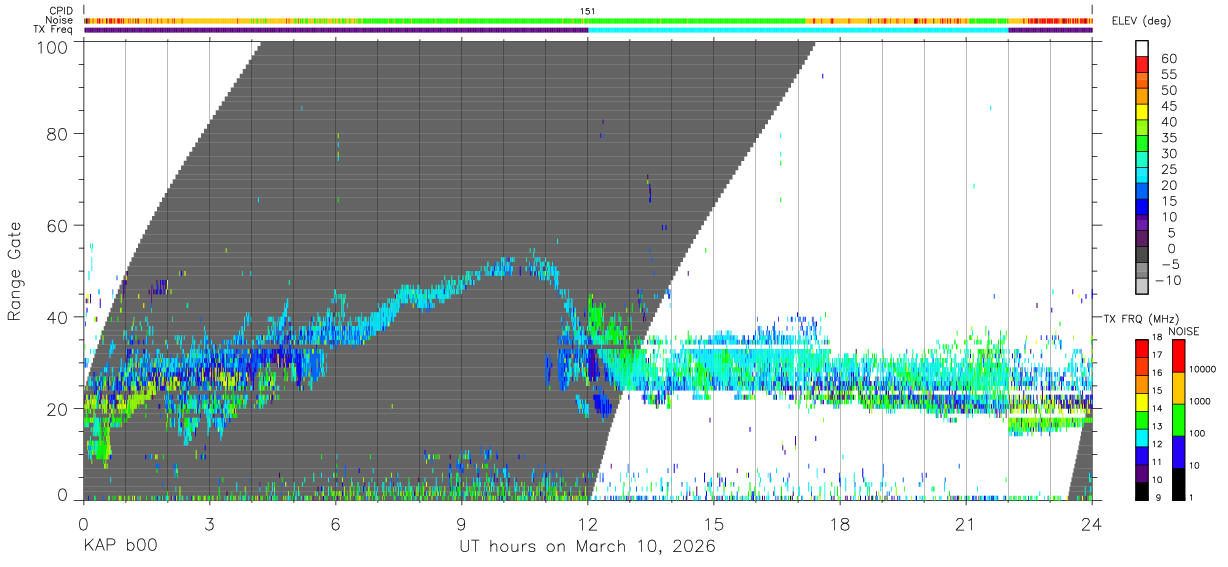This screenshot has height=567, width=1228.
Task: Click the green ELEV swatch between 35 and 30
Action: click(x=1142, y=144)
